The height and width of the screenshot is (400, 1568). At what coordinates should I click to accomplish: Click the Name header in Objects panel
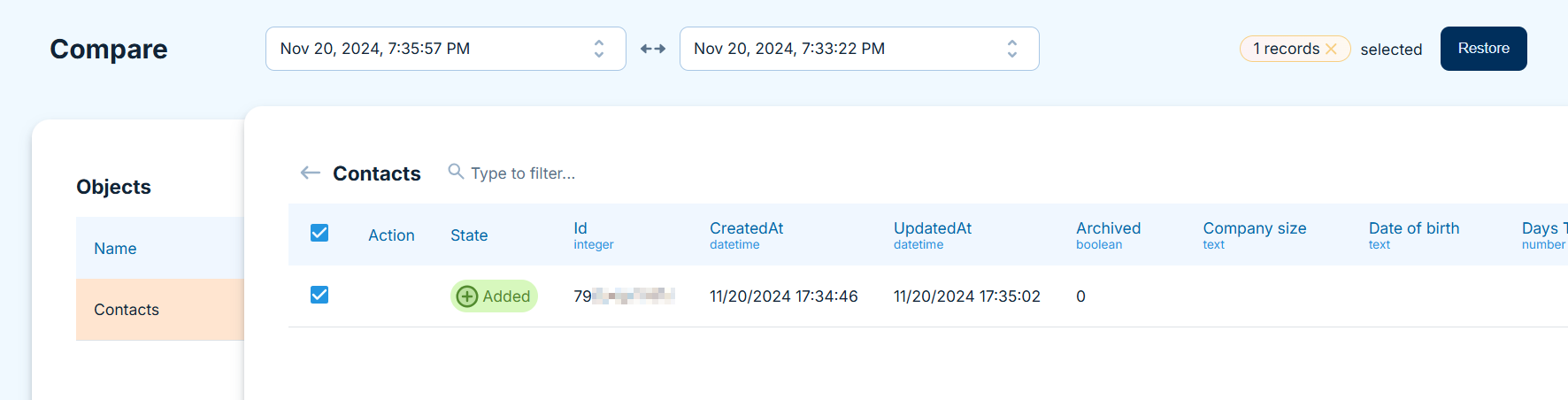[x=115, y=249]
